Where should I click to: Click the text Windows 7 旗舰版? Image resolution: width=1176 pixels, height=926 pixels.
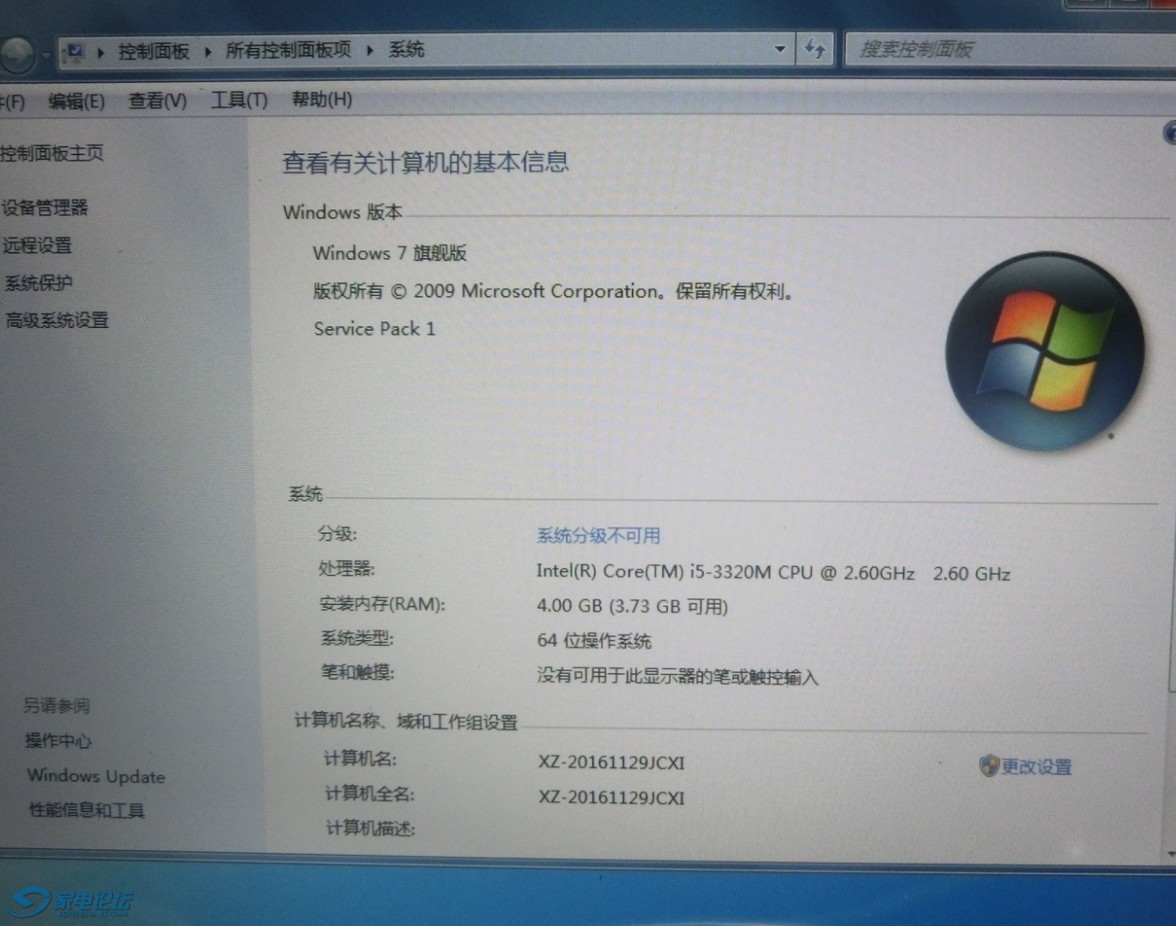click(390, 253)
